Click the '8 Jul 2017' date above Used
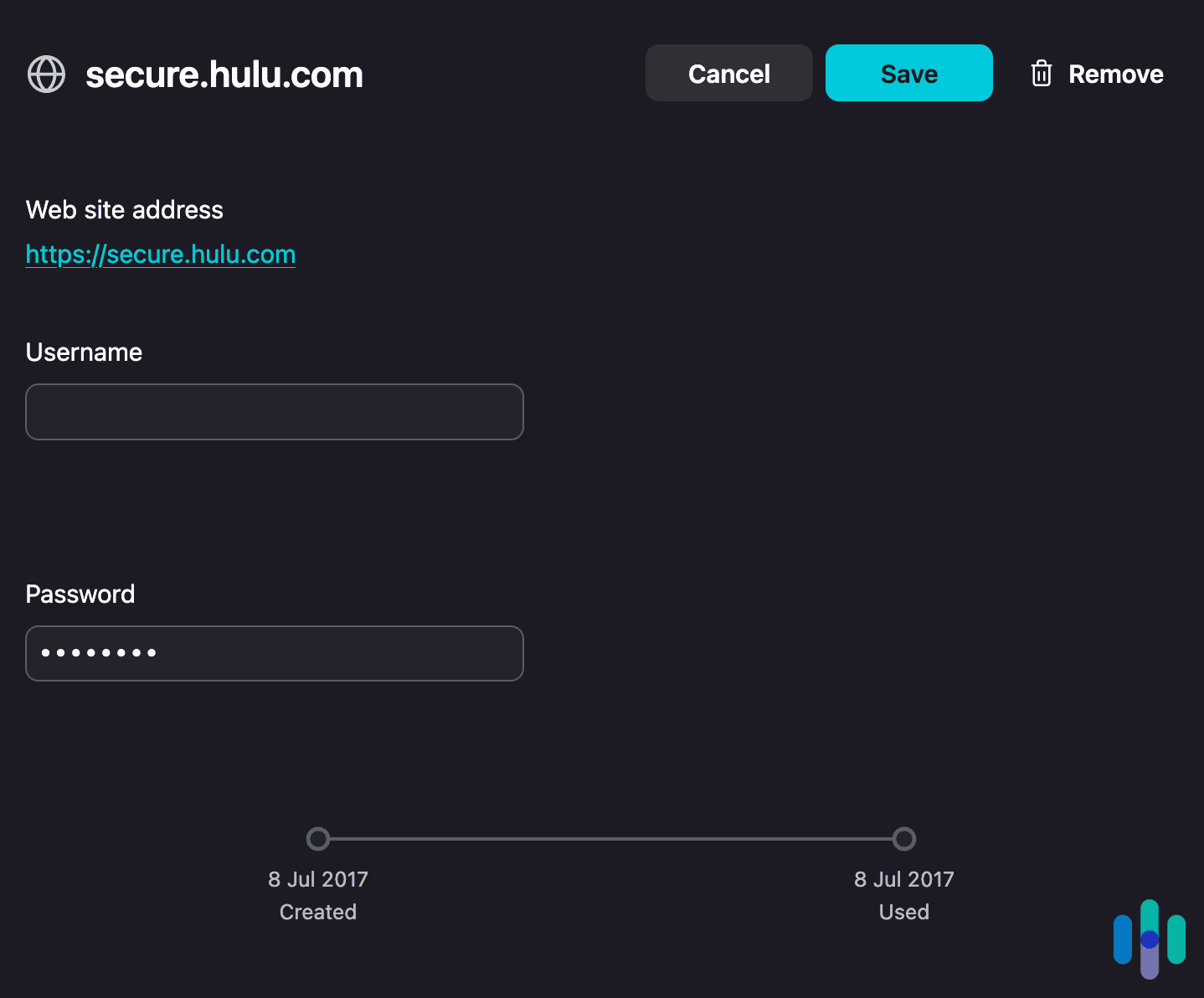Image resolution: width=1204 pixels, height=998 pixels. pyautogui.click(x=904, y=879)
